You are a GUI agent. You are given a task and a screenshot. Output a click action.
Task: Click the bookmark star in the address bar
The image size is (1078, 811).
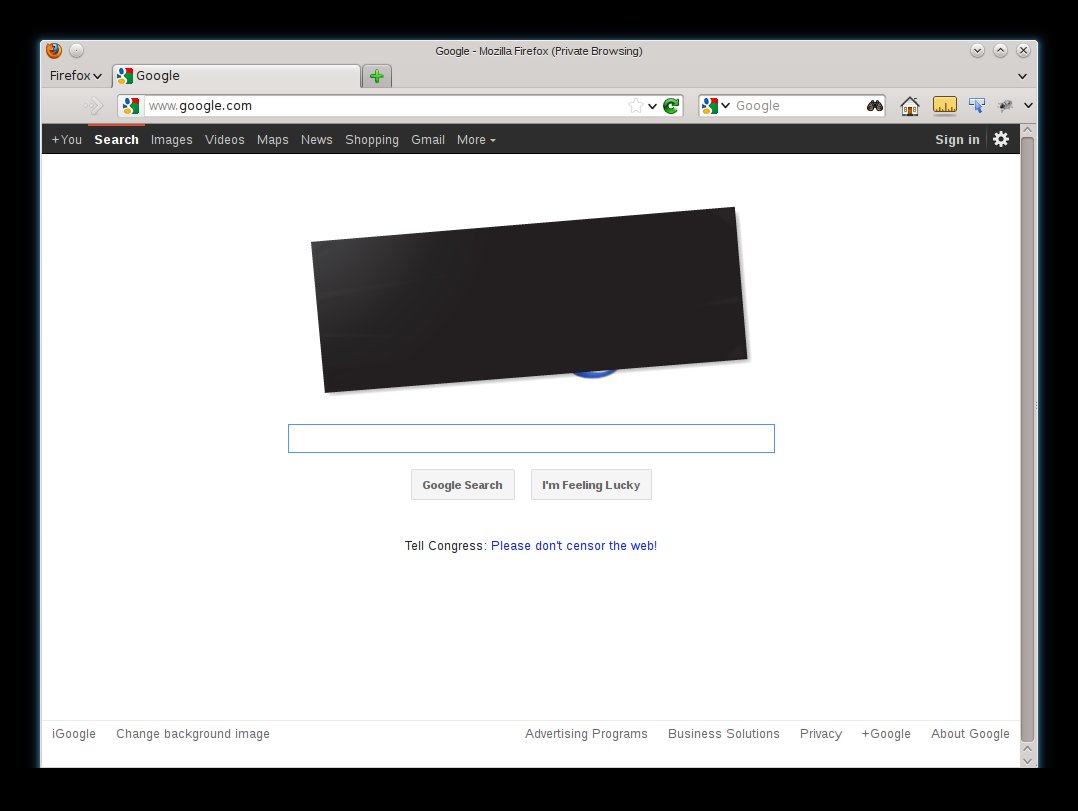point(635,106)
